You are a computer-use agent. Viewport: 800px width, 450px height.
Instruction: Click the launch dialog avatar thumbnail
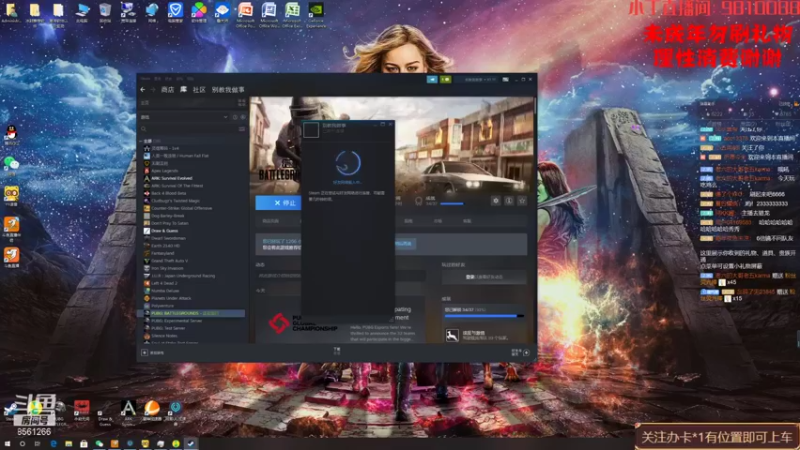(x=311, y=130)
